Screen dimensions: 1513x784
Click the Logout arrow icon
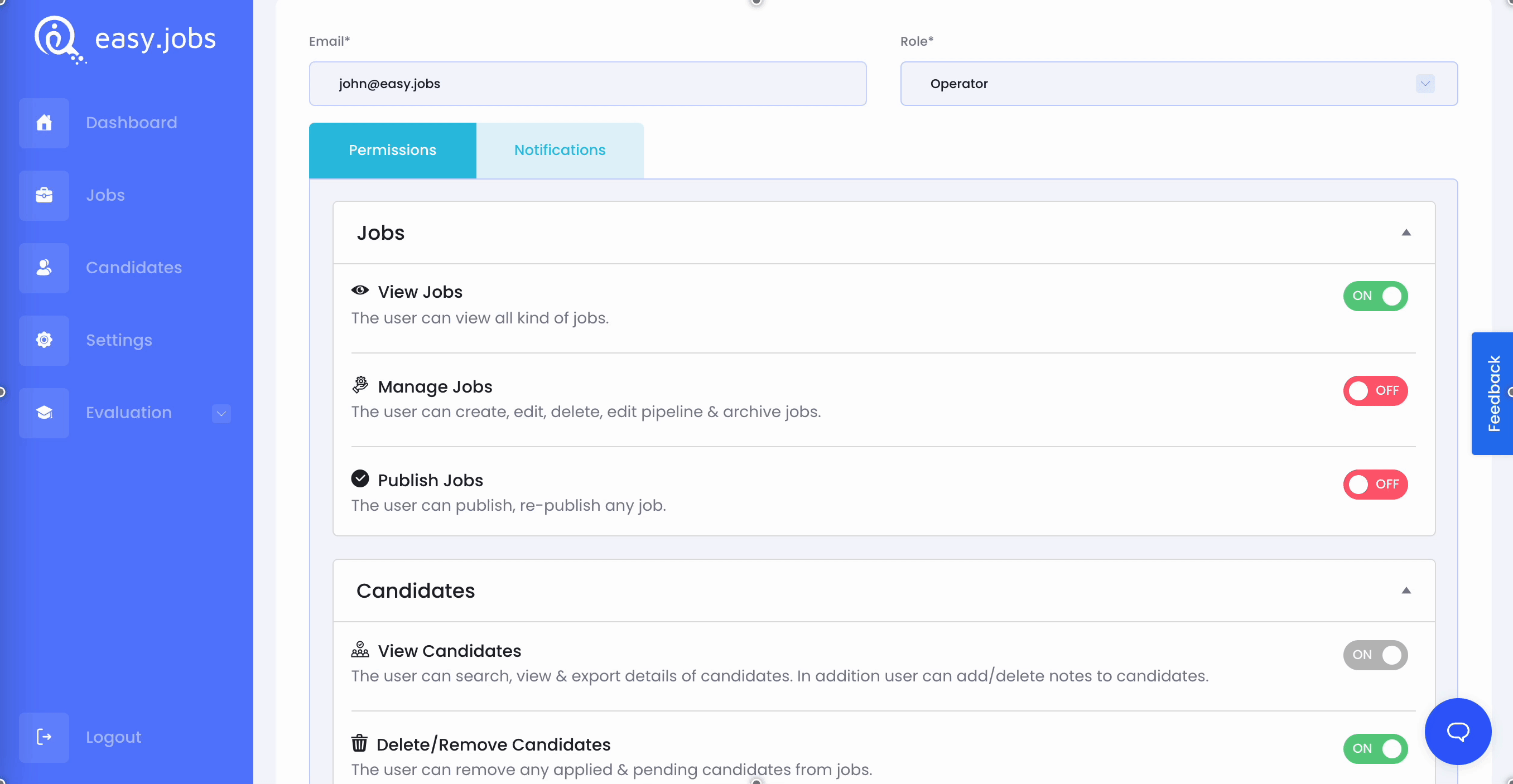pyautogui.click(x=44, y=737)
